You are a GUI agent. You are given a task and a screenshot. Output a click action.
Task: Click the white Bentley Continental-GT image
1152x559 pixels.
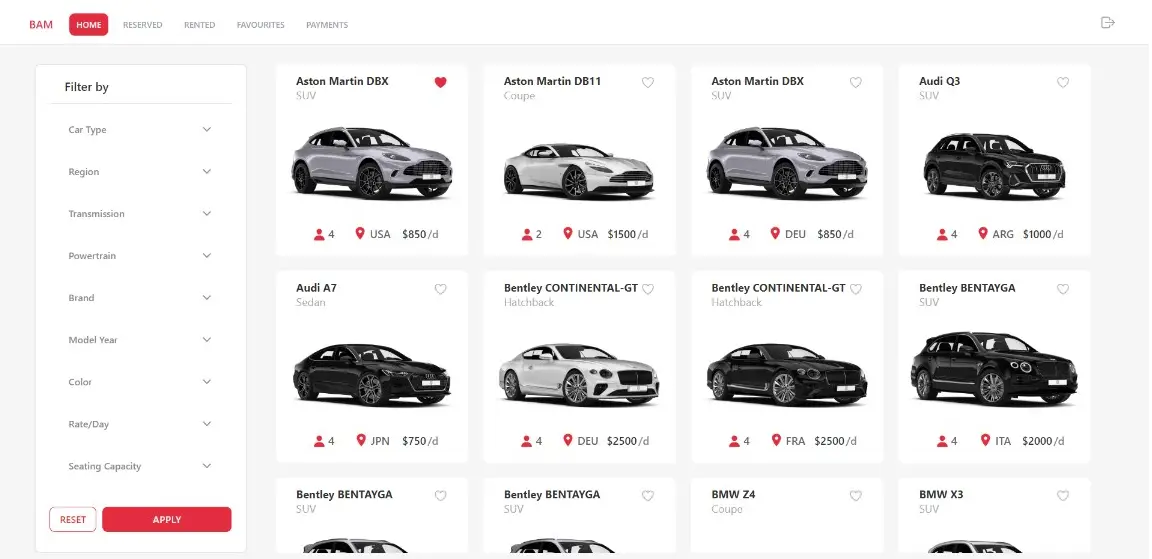(x=579, y=375)
